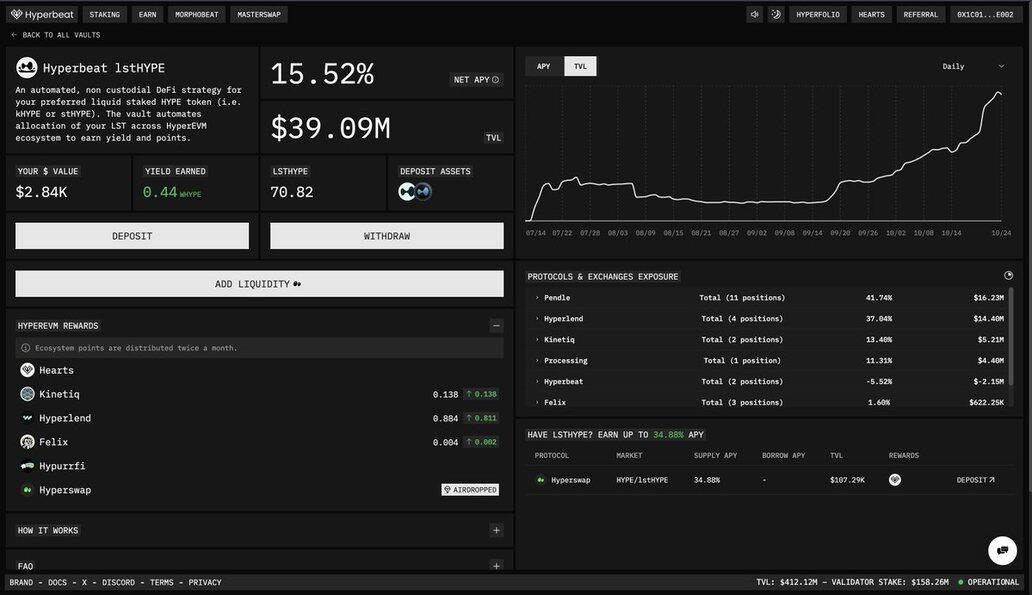The height and width of the screenshot is (595, 1032).
Task: Click the Net APY info icon
Action: (x=496, y=80)
